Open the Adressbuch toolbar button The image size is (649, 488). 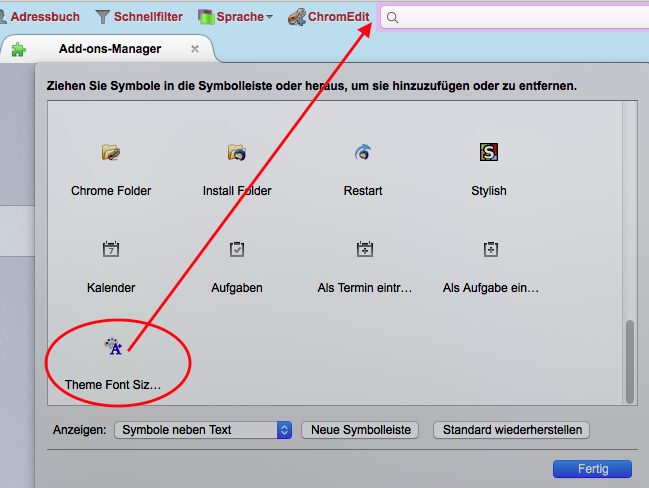(x=37, y=17)
